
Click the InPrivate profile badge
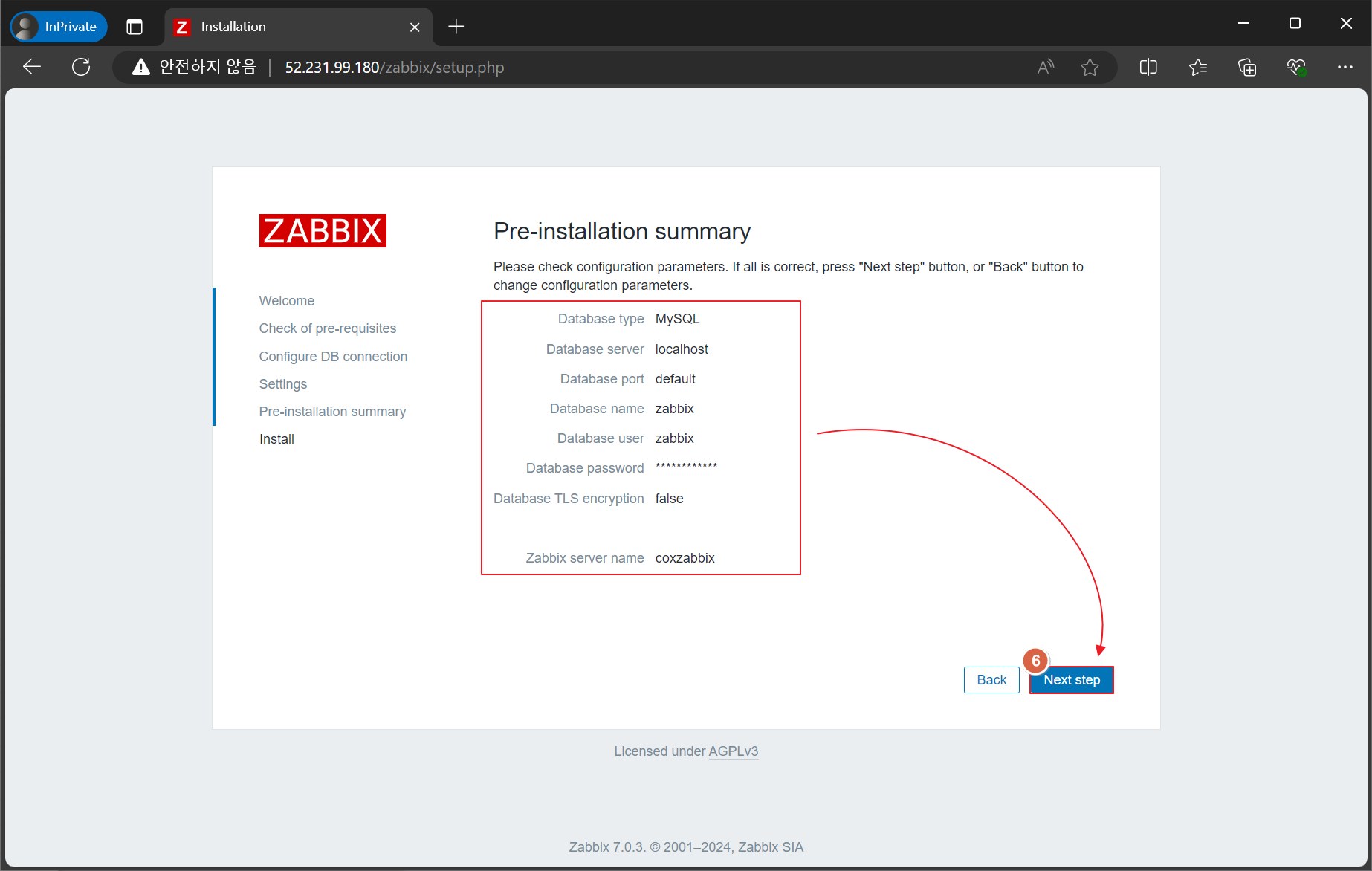tap(59, 27)
